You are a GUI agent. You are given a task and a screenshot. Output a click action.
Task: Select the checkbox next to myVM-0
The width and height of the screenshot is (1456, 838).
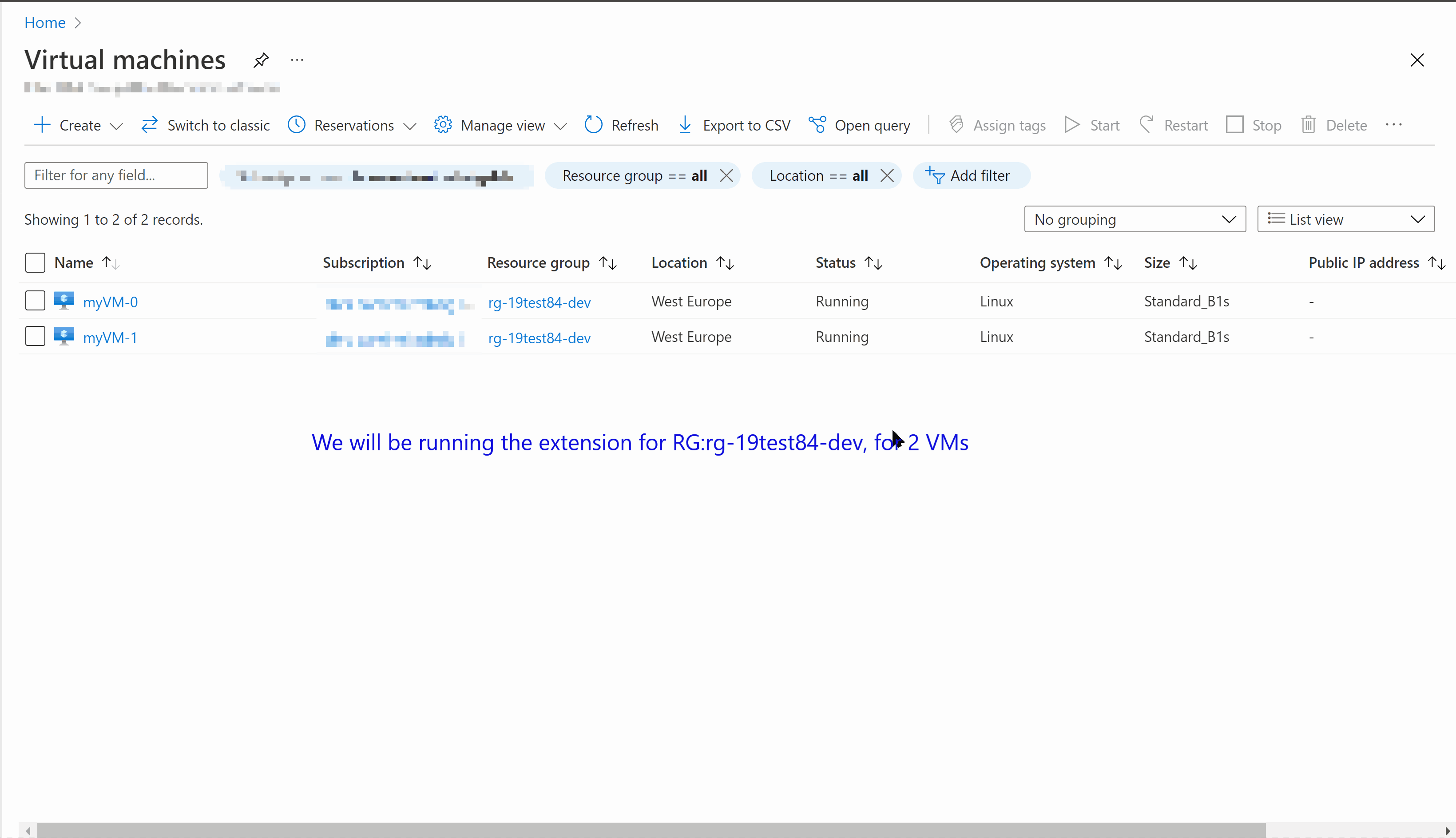[35, 300]
